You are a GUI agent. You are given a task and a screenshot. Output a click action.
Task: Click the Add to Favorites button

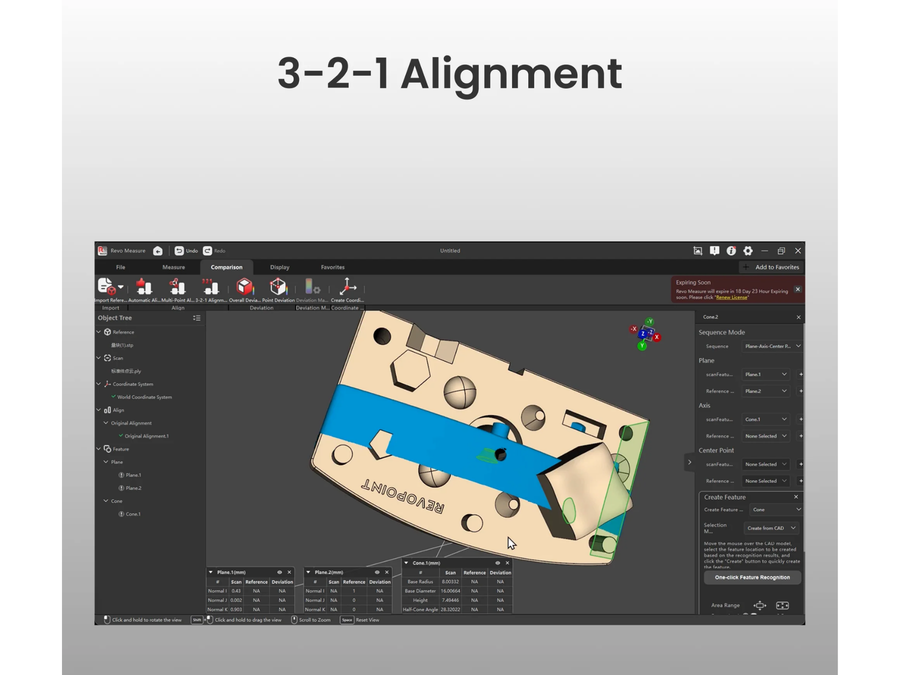click(x=771, y=267)
